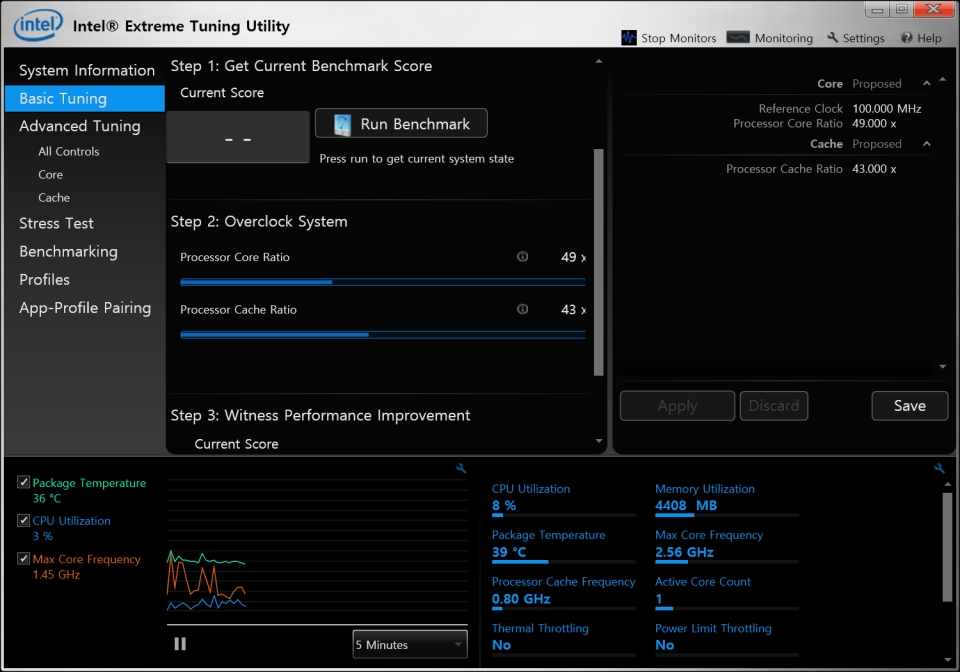The width and height of the screenshot is (960, 672).
Task: Open Settings wrench icon in top bar
Action: [x=833, y=38]
